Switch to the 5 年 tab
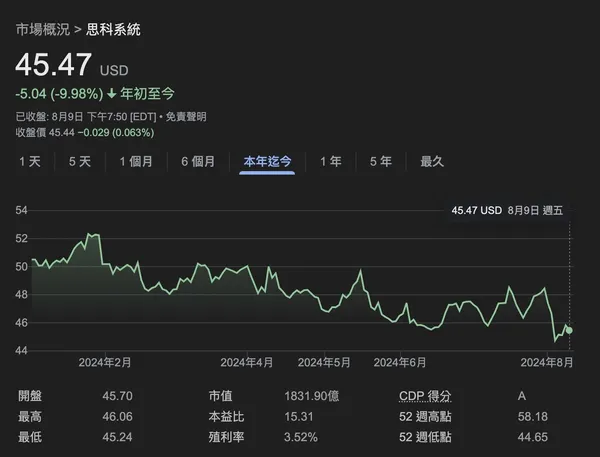600x457 pixels. (381, 162)
